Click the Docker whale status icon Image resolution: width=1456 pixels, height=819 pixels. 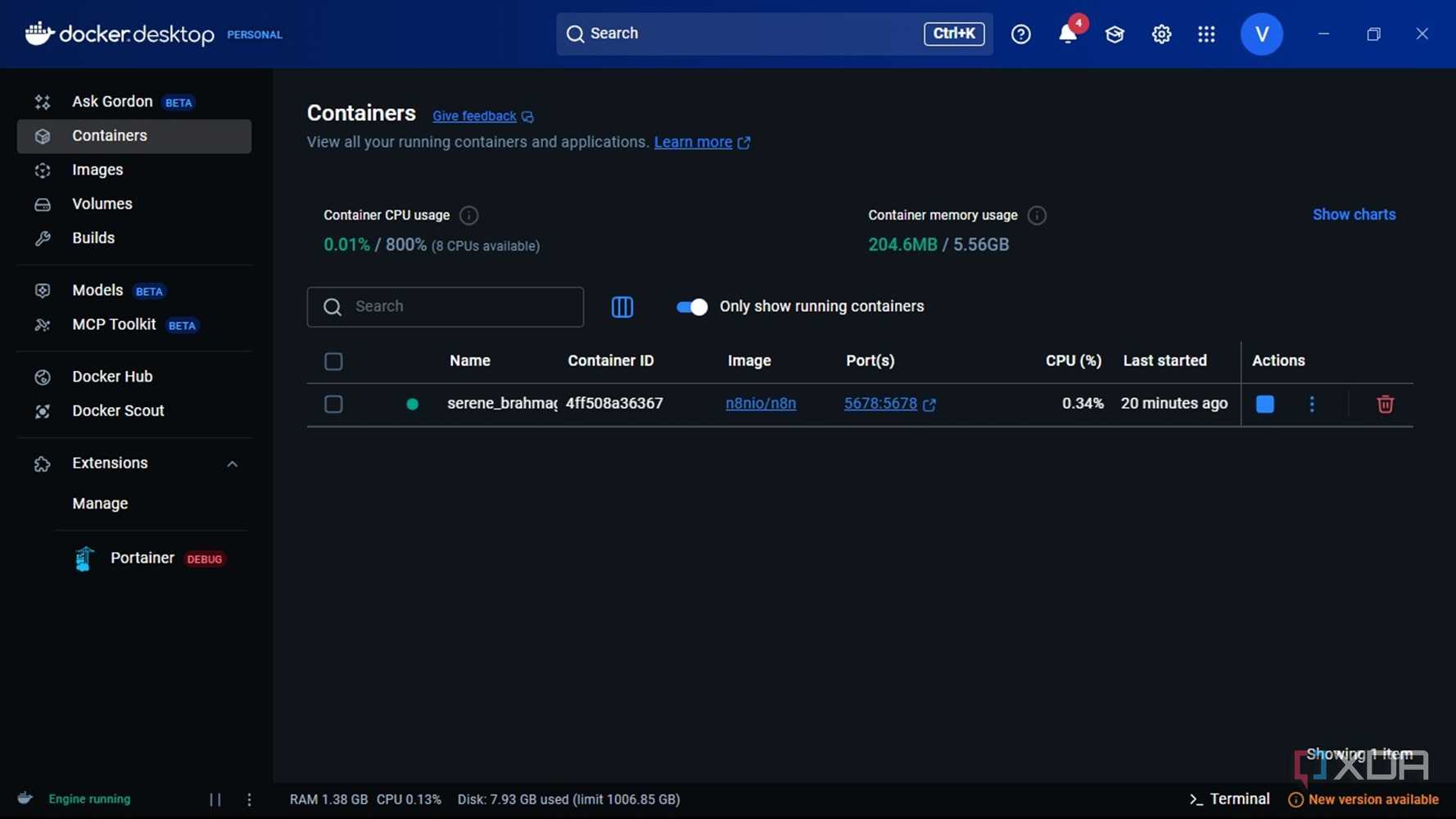pos(25,799)
